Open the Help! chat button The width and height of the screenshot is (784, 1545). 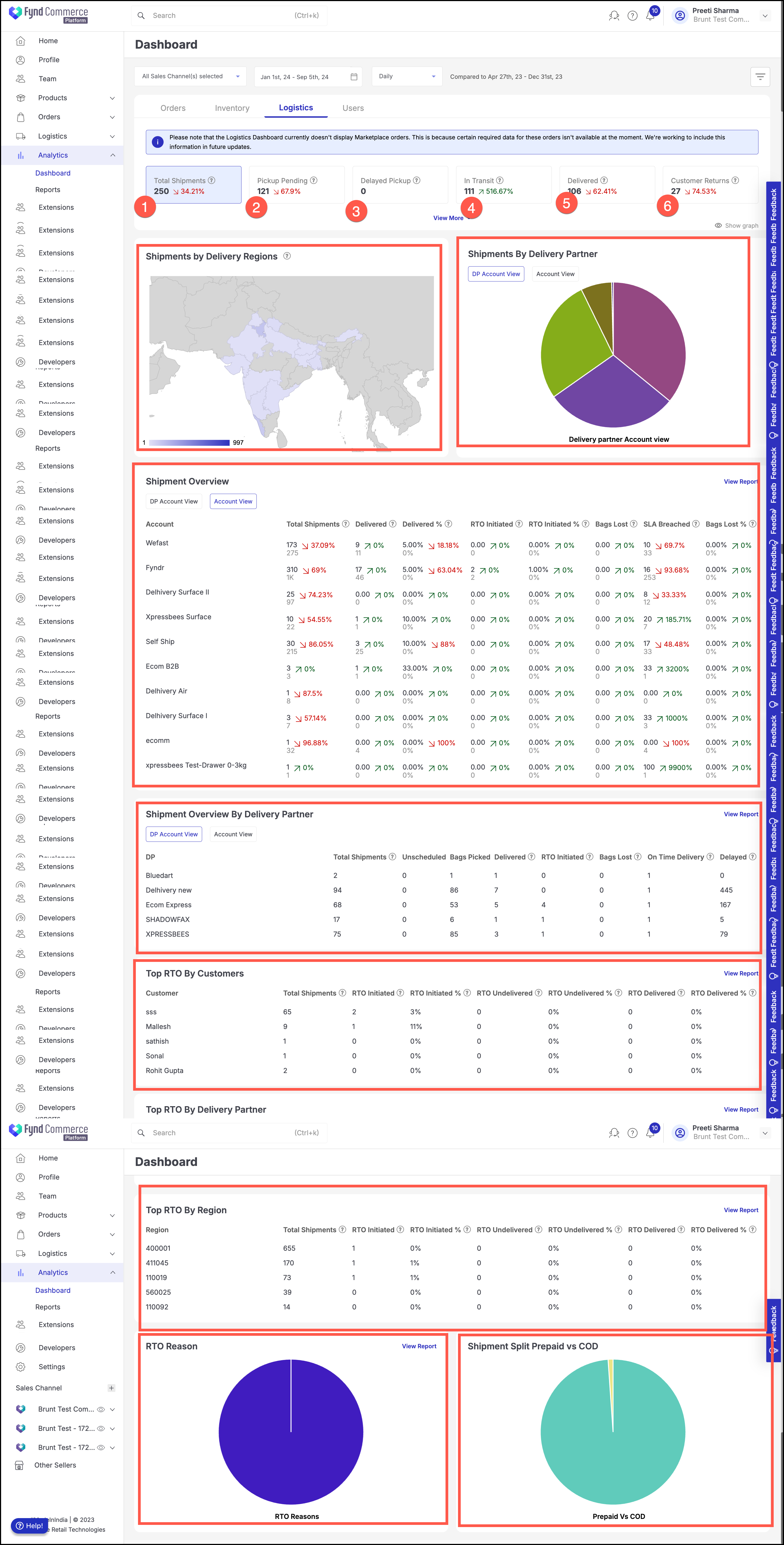coord(29,1526)
